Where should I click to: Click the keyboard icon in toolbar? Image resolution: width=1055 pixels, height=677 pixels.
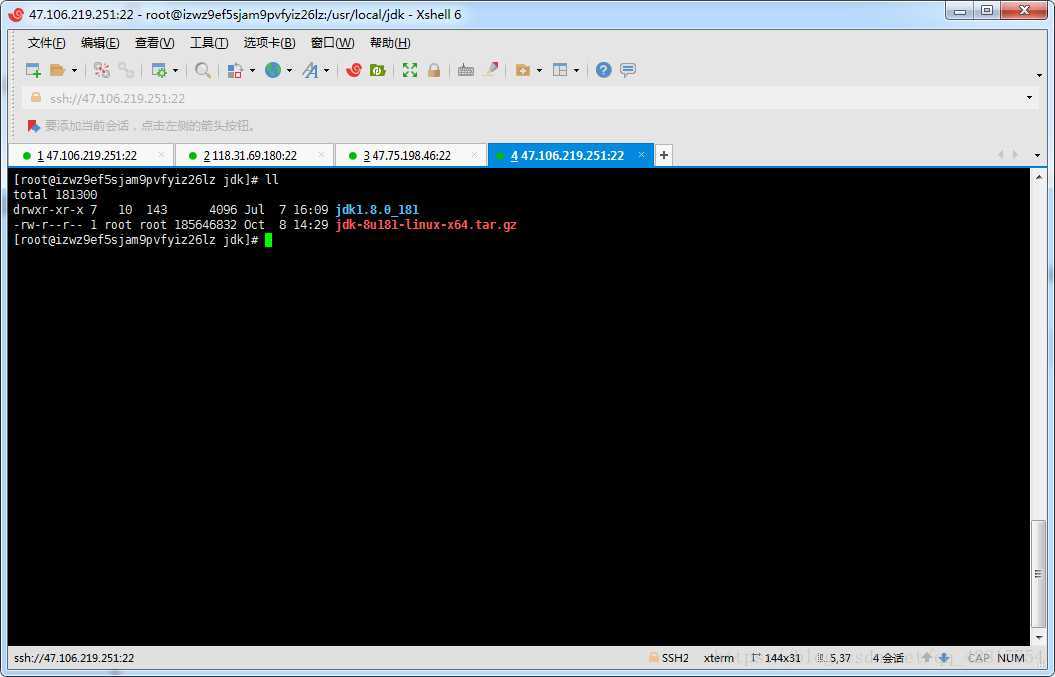(466, 70)
